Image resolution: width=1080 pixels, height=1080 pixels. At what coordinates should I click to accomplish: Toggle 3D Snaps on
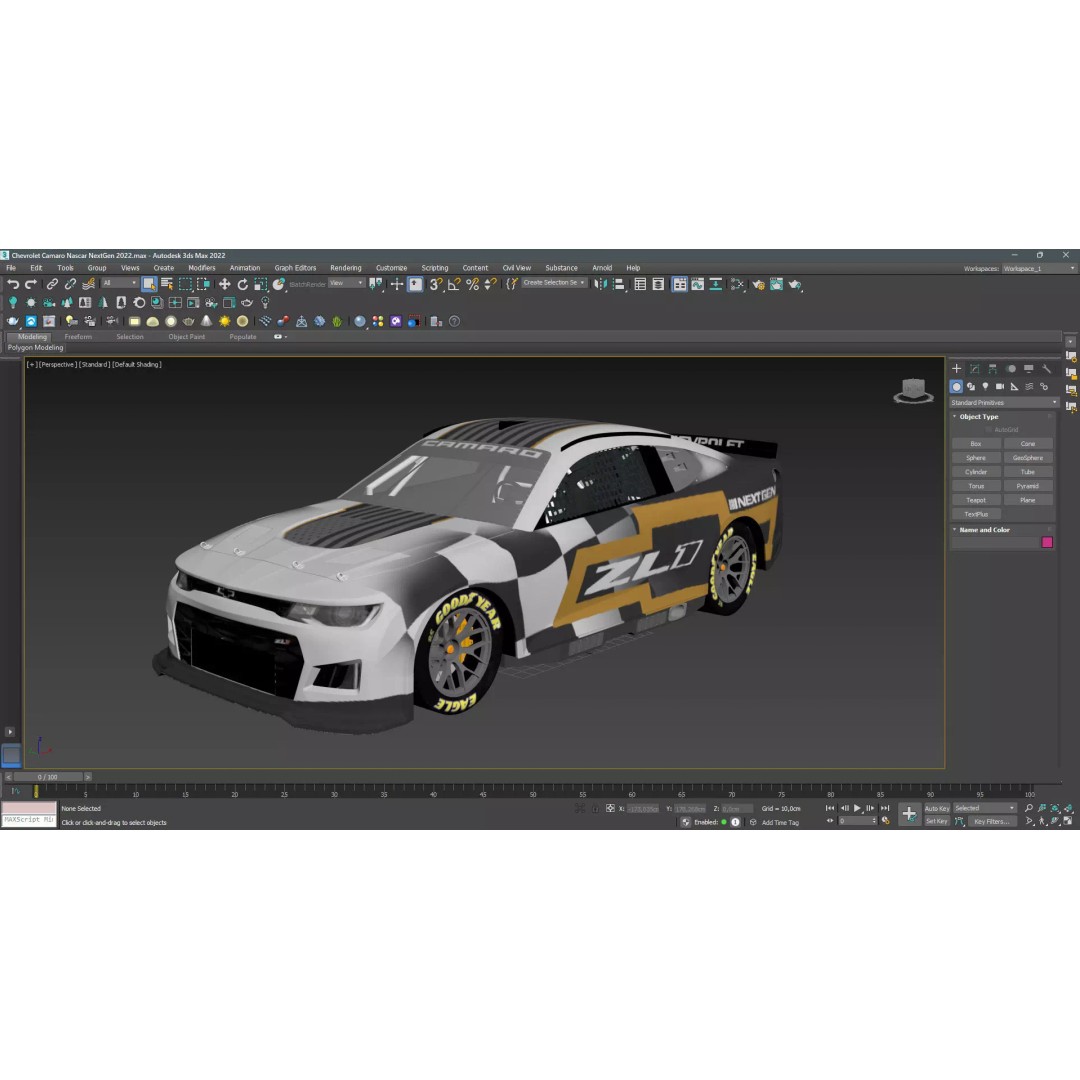coord(436,284)
